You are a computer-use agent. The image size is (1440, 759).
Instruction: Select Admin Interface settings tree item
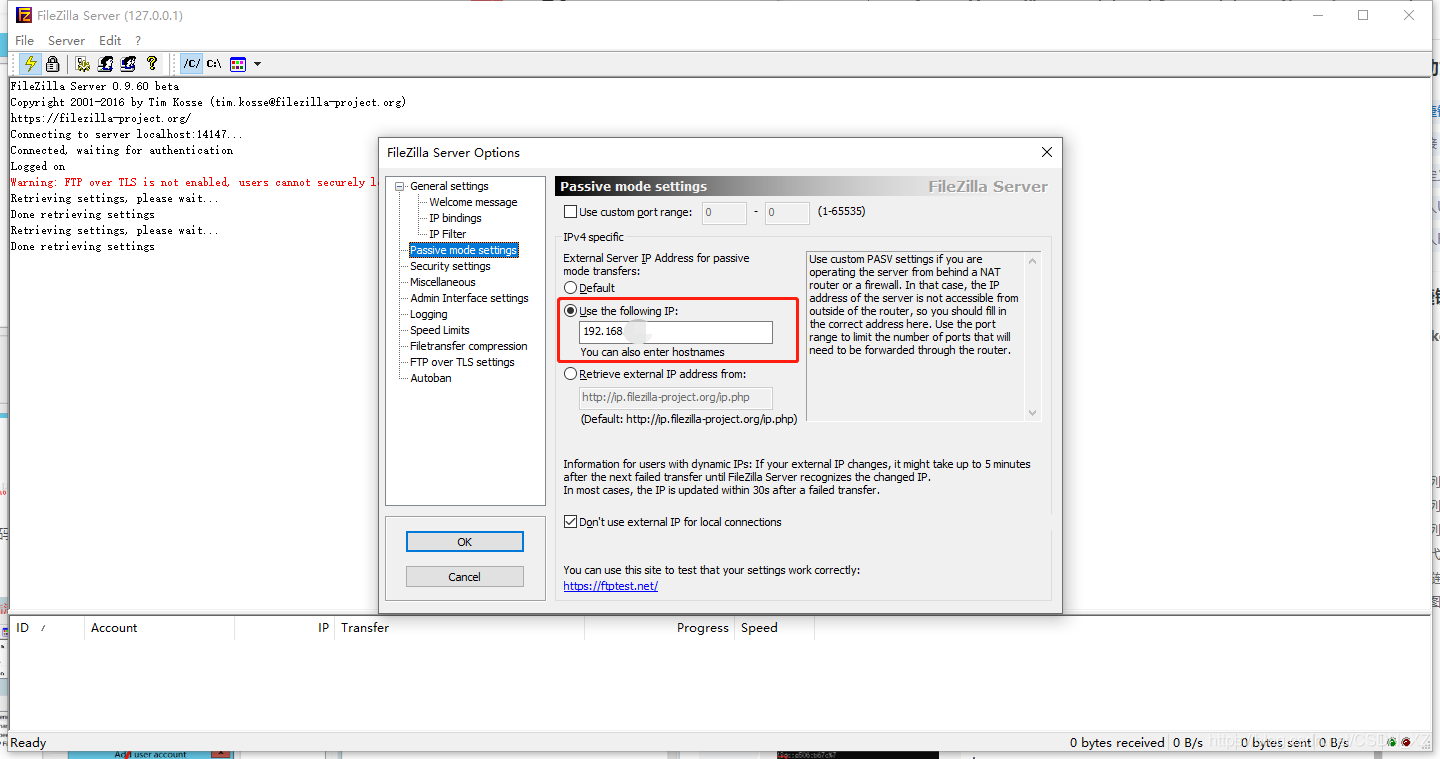[x=469, y=298]
